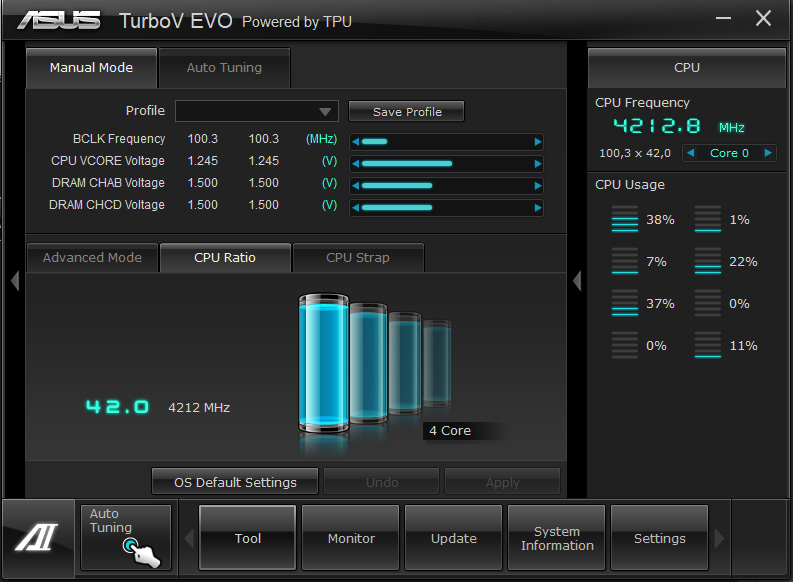Click the fourth smallest core cylinder

point(437,363)
